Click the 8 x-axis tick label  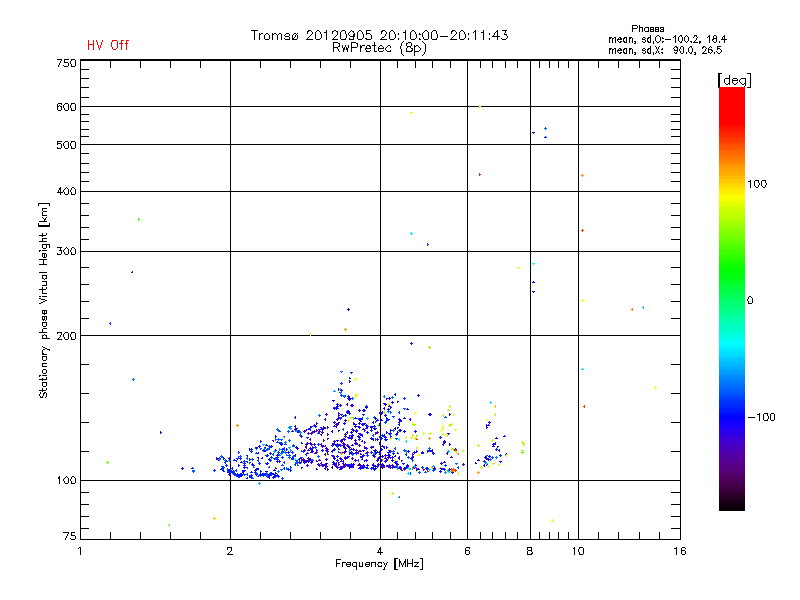(x=530, y=551)
